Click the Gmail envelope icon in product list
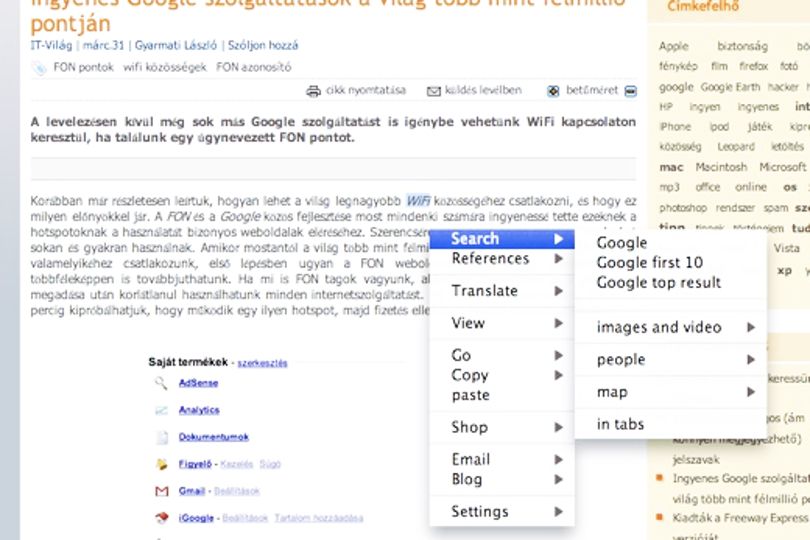The height and width of the screenshot is (540, 810). [162, 491]
